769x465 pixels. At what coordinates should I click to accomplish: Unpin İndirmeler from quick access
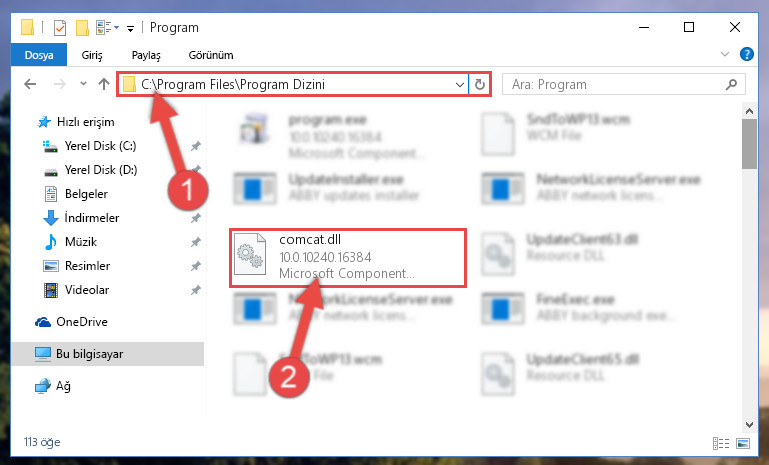coord(196,218)
